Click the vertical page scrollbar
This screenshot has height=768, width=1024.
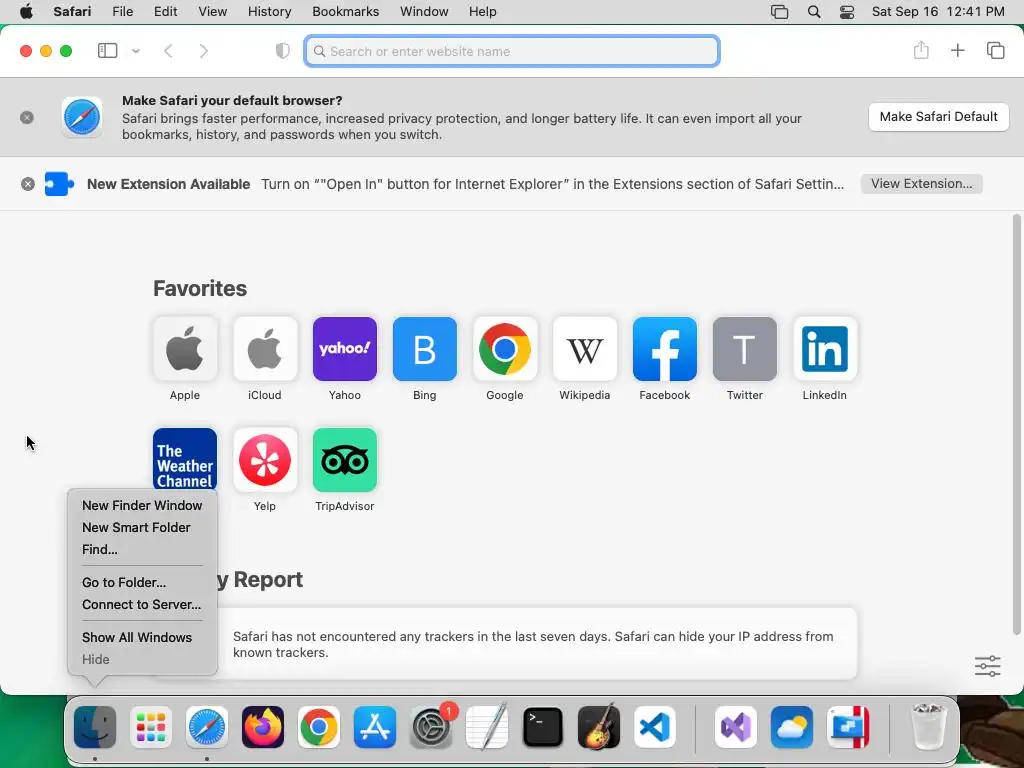[x=1016, y=424]
